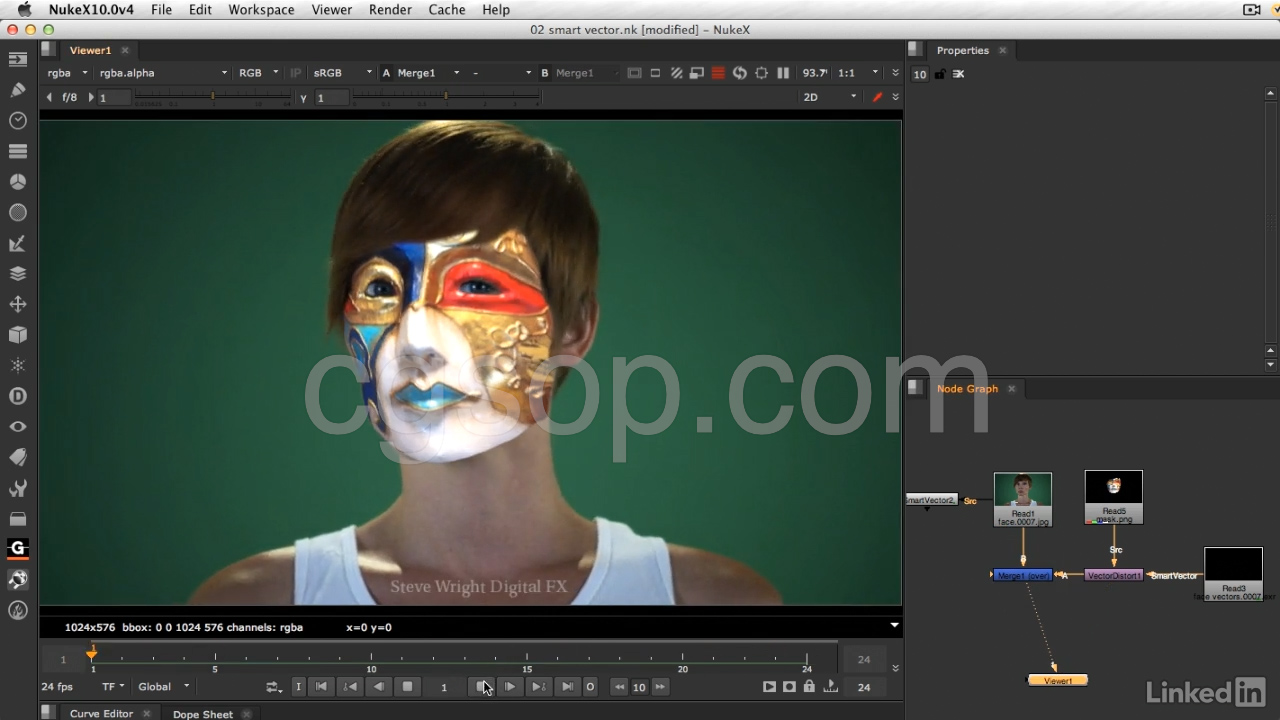Jump to the last frame

click(x=567, y=687)
